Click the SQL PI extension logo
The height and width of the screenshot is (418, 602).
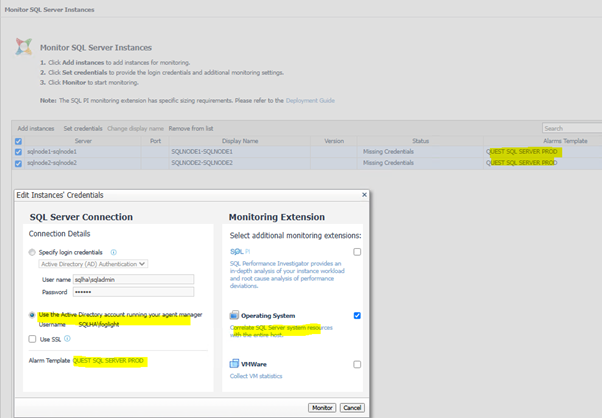point(240,251)
